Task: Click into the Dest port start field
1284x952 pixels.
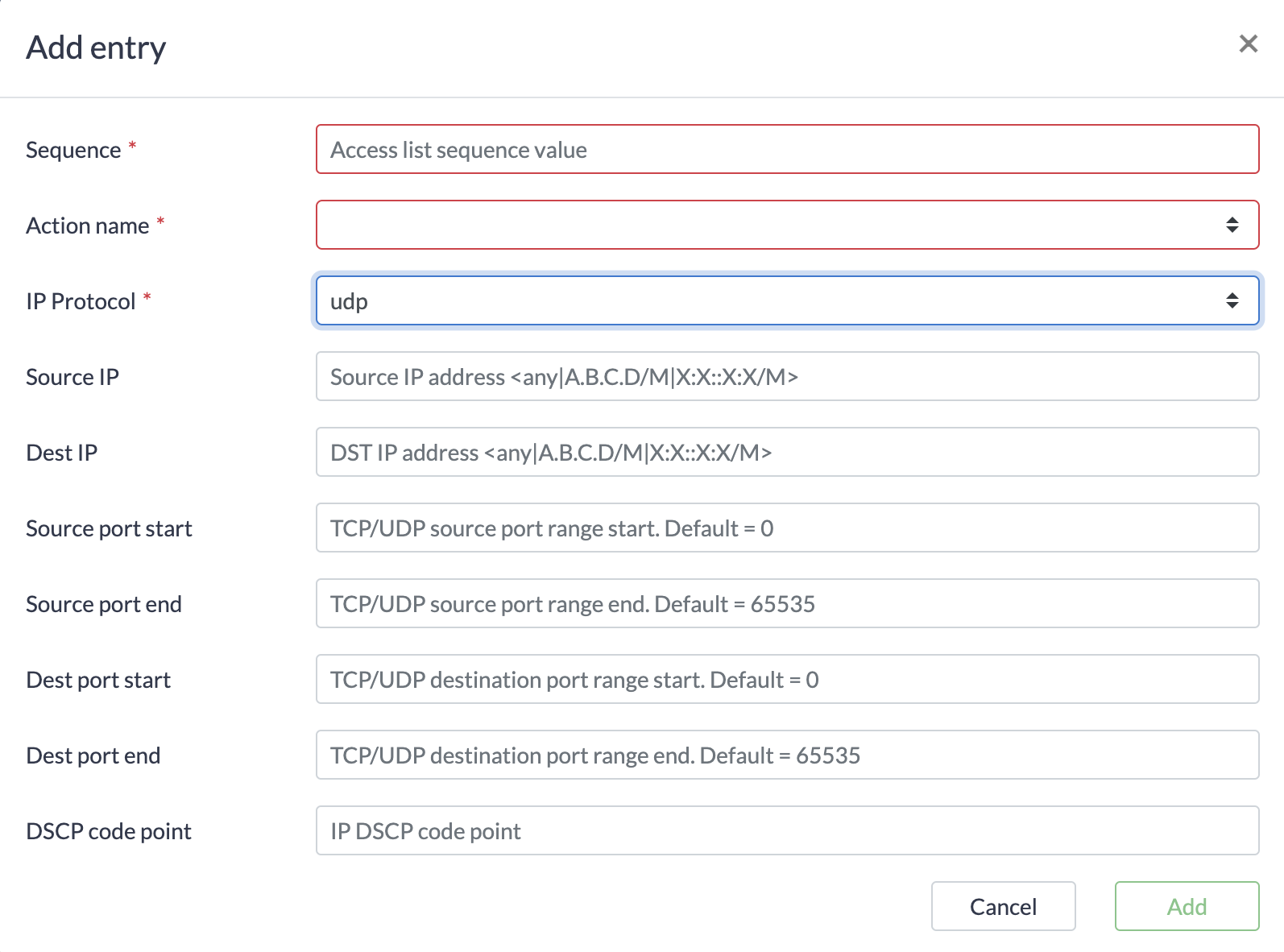Action: (x=786, y=680)
